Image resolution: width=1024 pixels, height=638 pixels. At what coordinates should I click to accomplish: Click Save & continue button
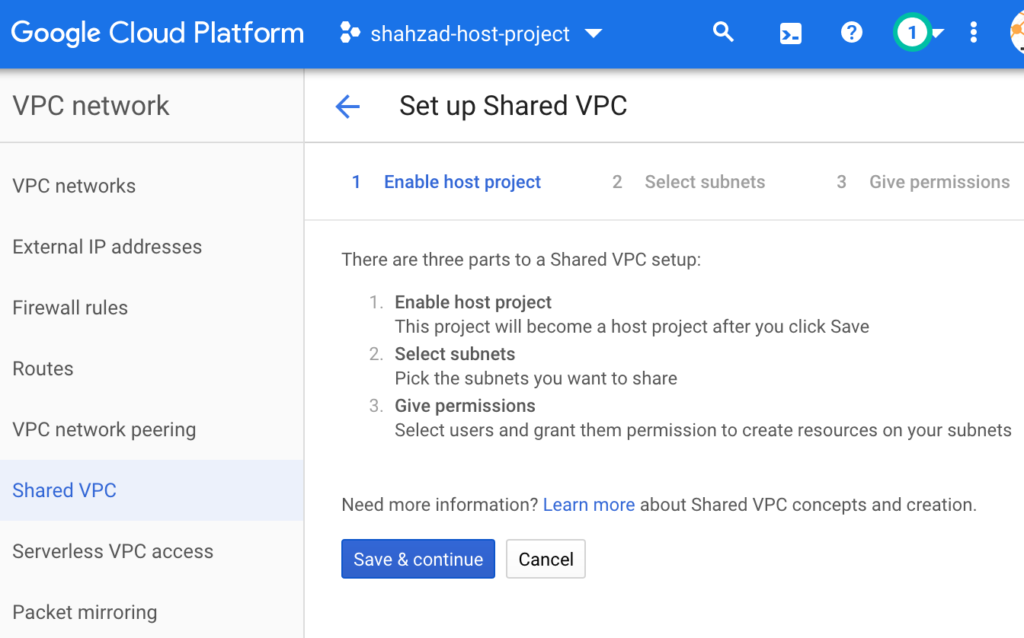click(418, 559)
